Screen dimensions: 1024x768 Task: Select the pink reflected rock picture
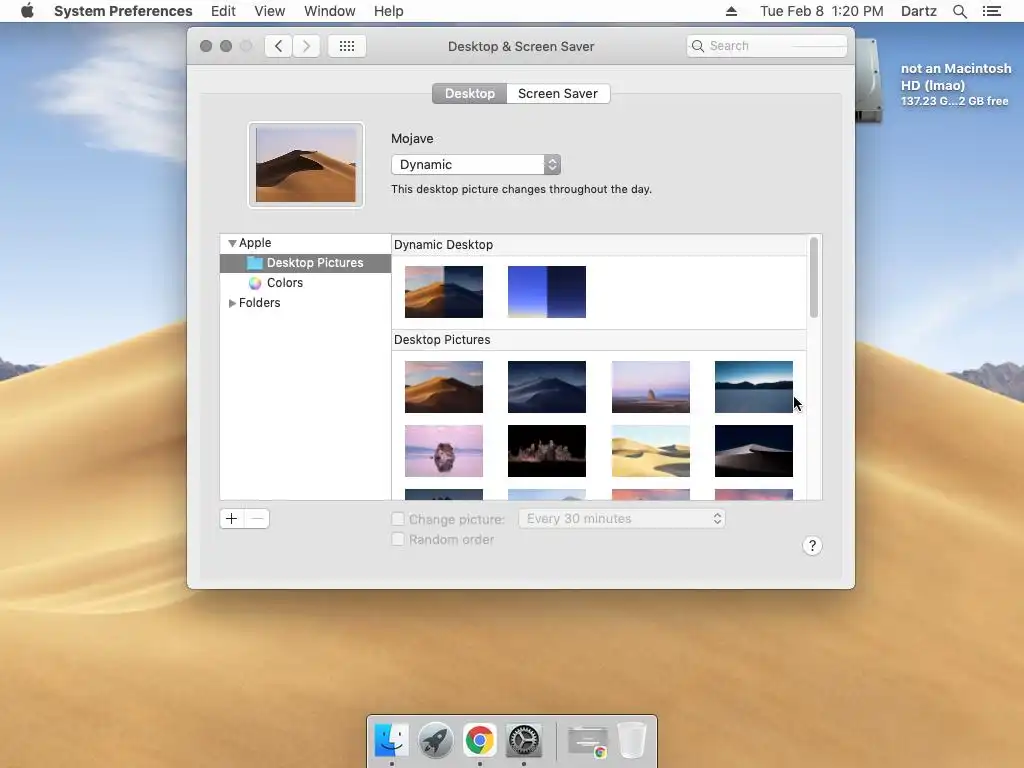[443, 451]
